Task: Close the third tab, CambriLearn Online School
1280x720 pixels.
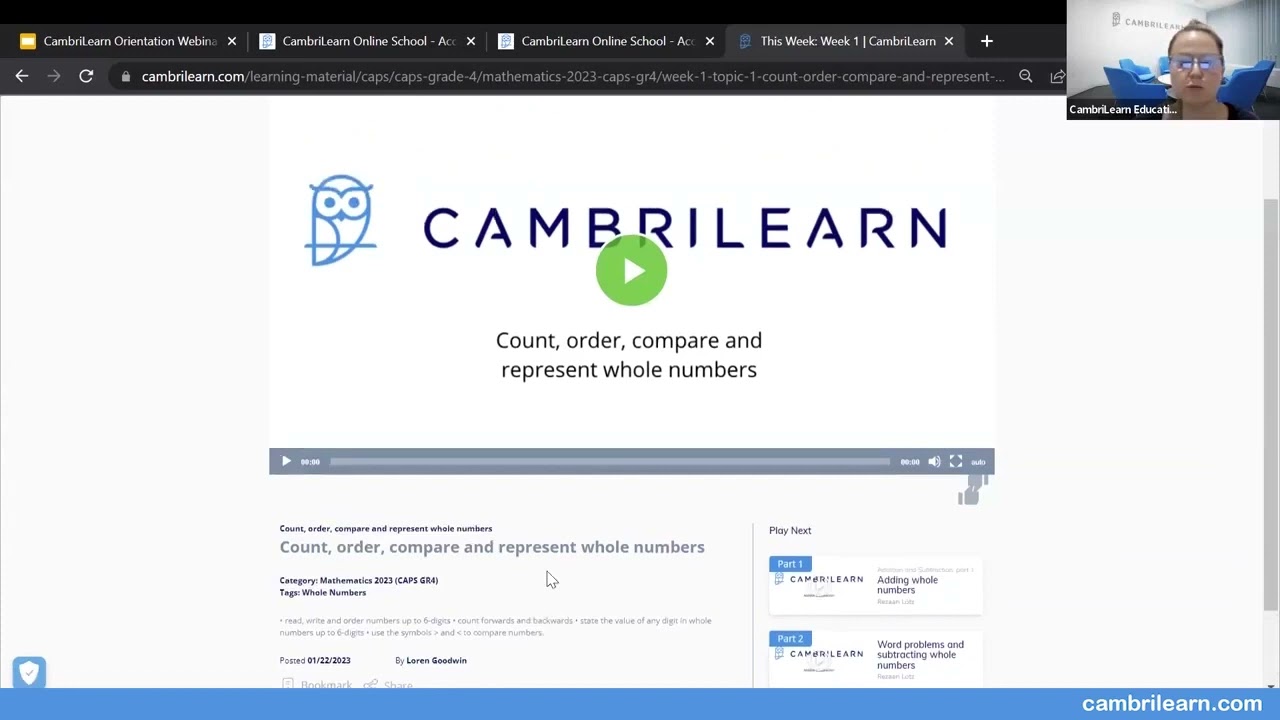Action: coord(710,41)
